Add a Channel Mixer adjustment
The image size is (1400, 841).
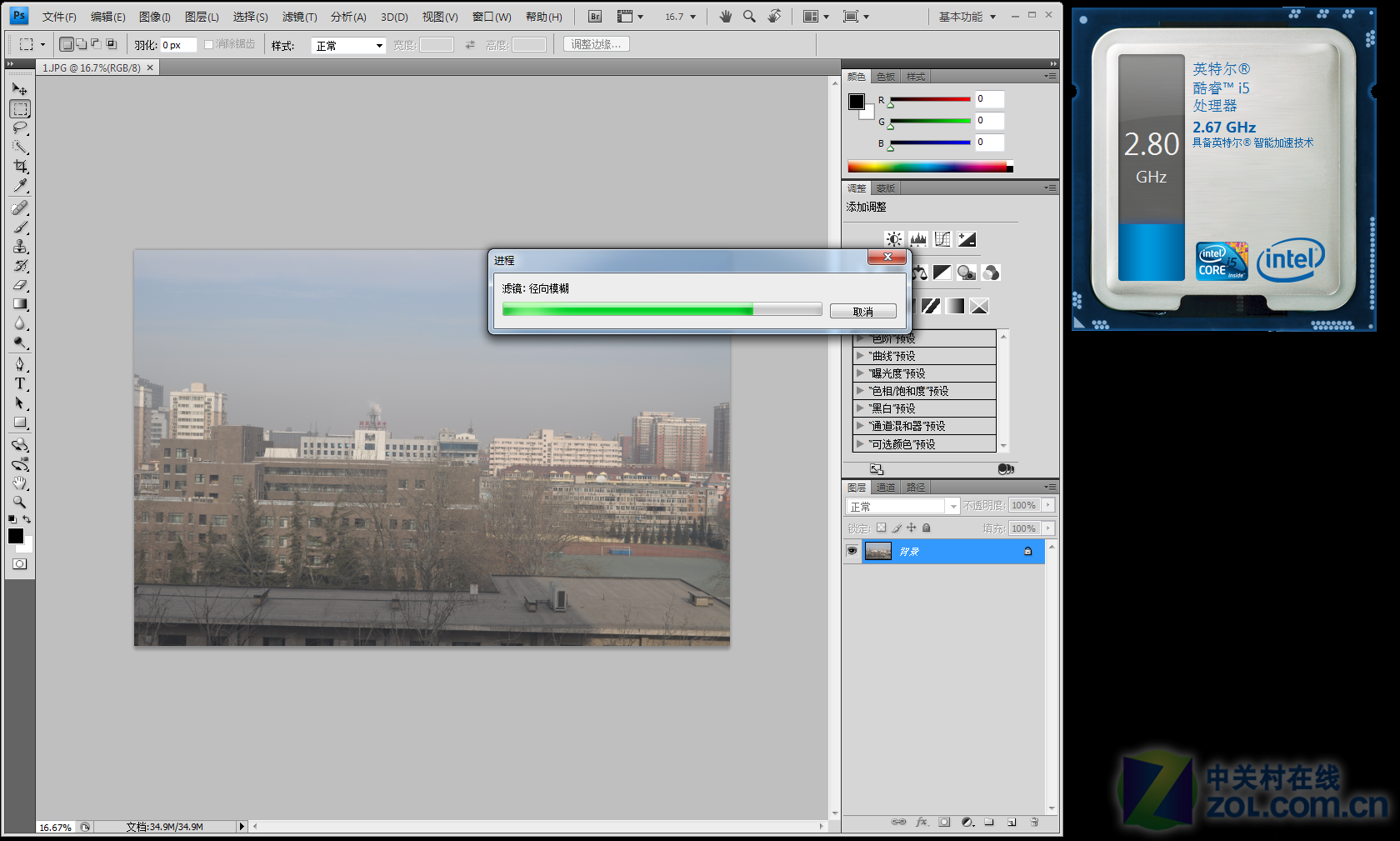pos(991,273)
